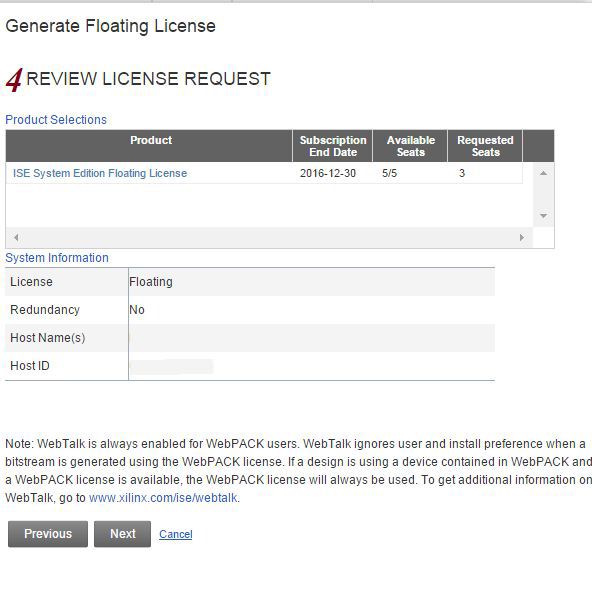592x592 pixels.
Task: Click the Requested Seats column header
Action: [485, 146]
